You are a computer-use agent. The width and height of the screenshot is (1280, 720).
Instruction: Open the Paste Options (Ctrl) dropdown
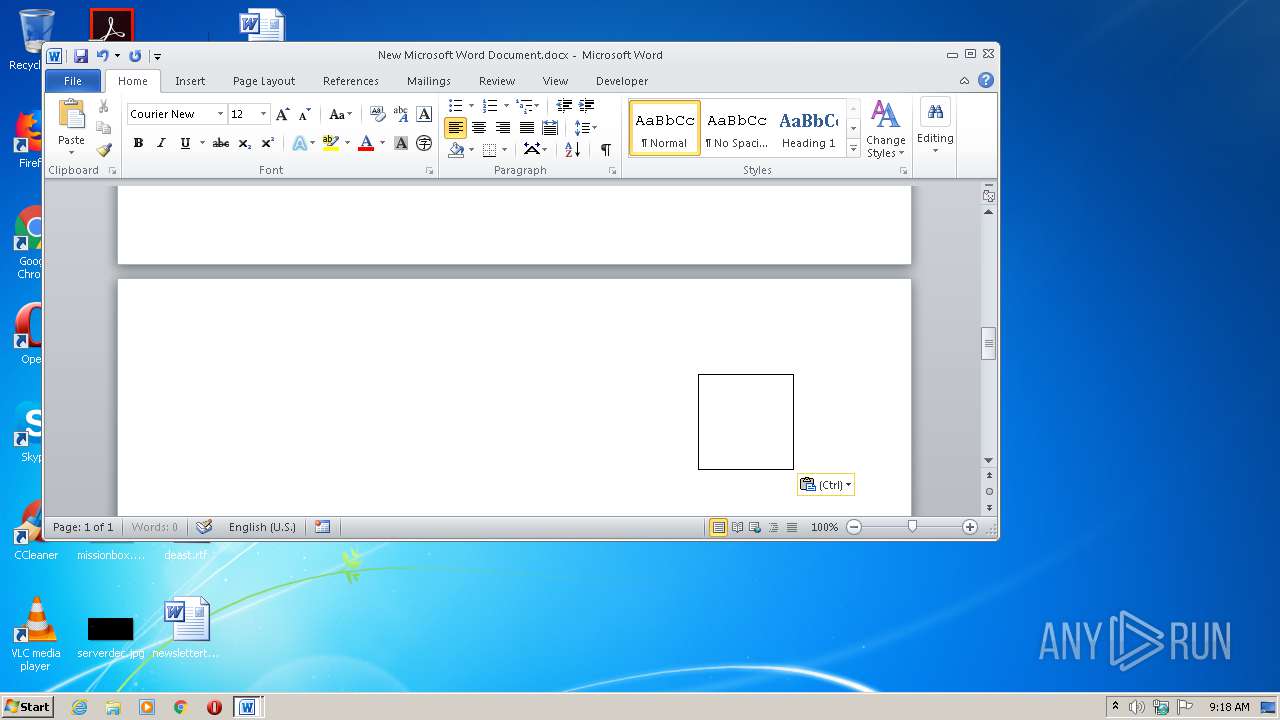(x=826, y=485)
